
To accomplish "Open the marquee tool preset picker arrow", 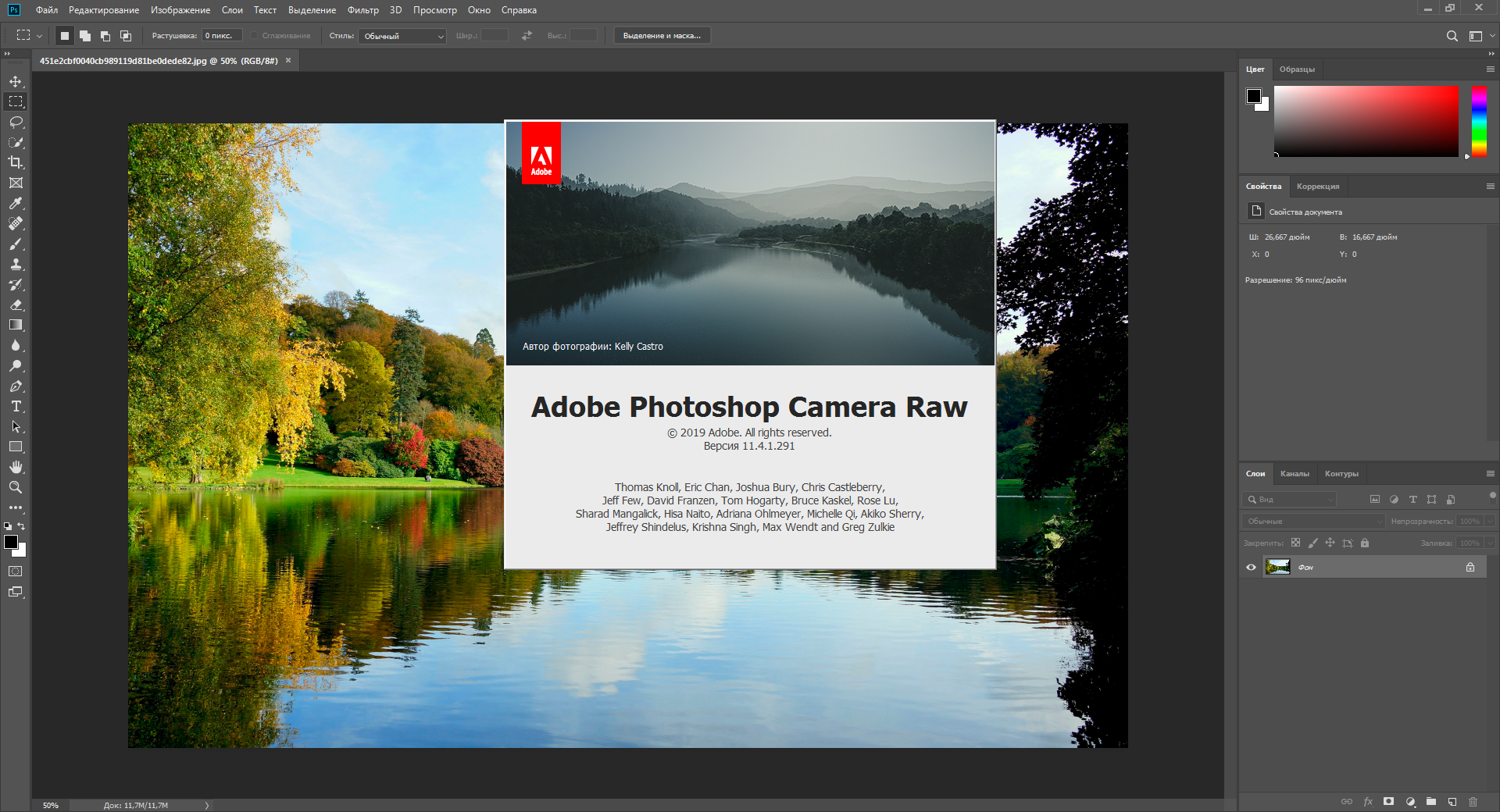I will (x=39, y=36).
